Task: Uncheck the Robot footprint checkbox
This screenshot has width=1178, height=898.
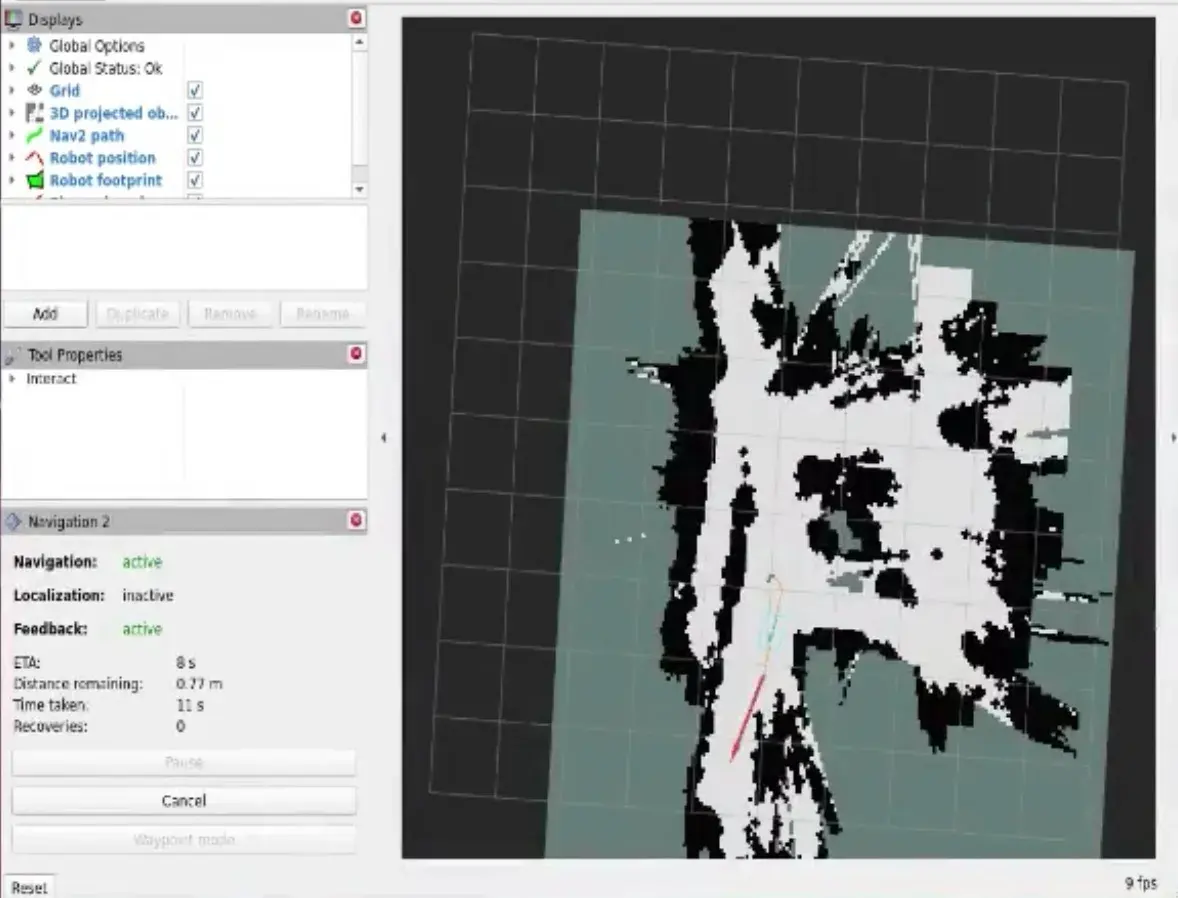Action: coord(195,180)
